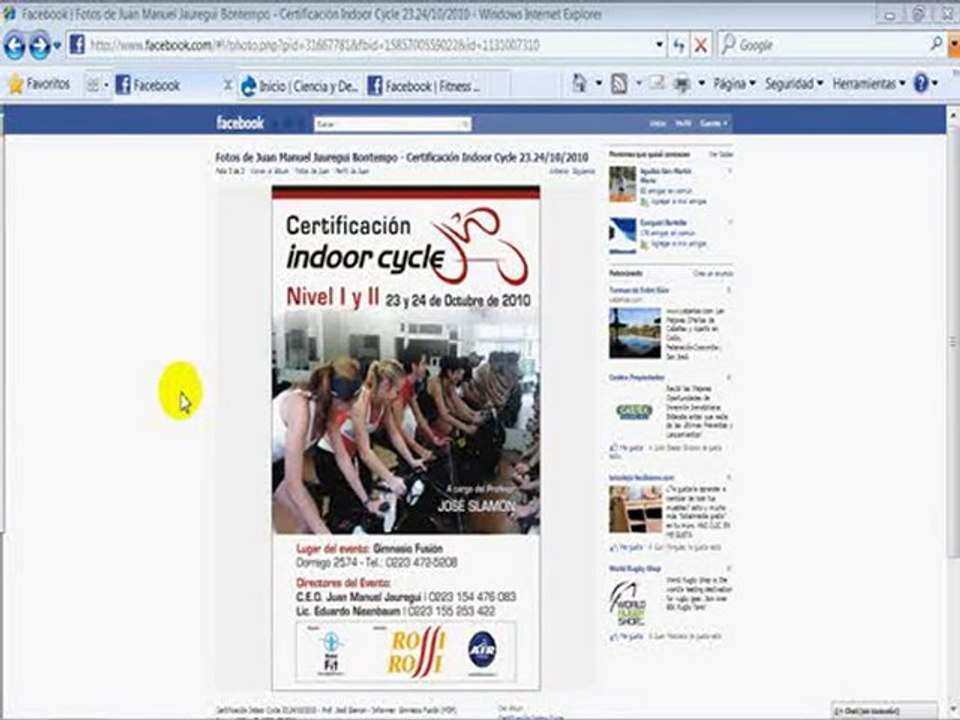Click the facebook.com URL in the address bar
This screenshot has width=960, height=720.
pyautogui.click(x=315, y=45)
